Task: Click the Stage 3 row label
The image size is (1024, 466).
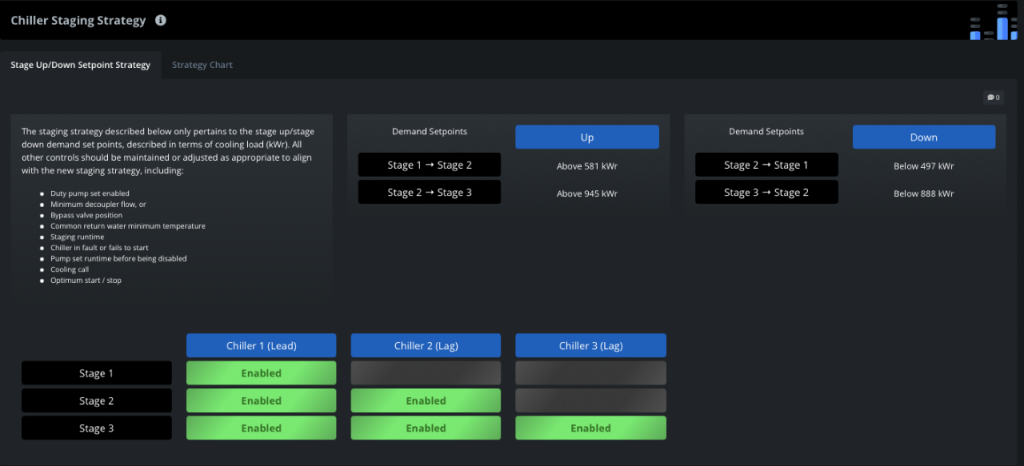Action: tap(97, 428)
